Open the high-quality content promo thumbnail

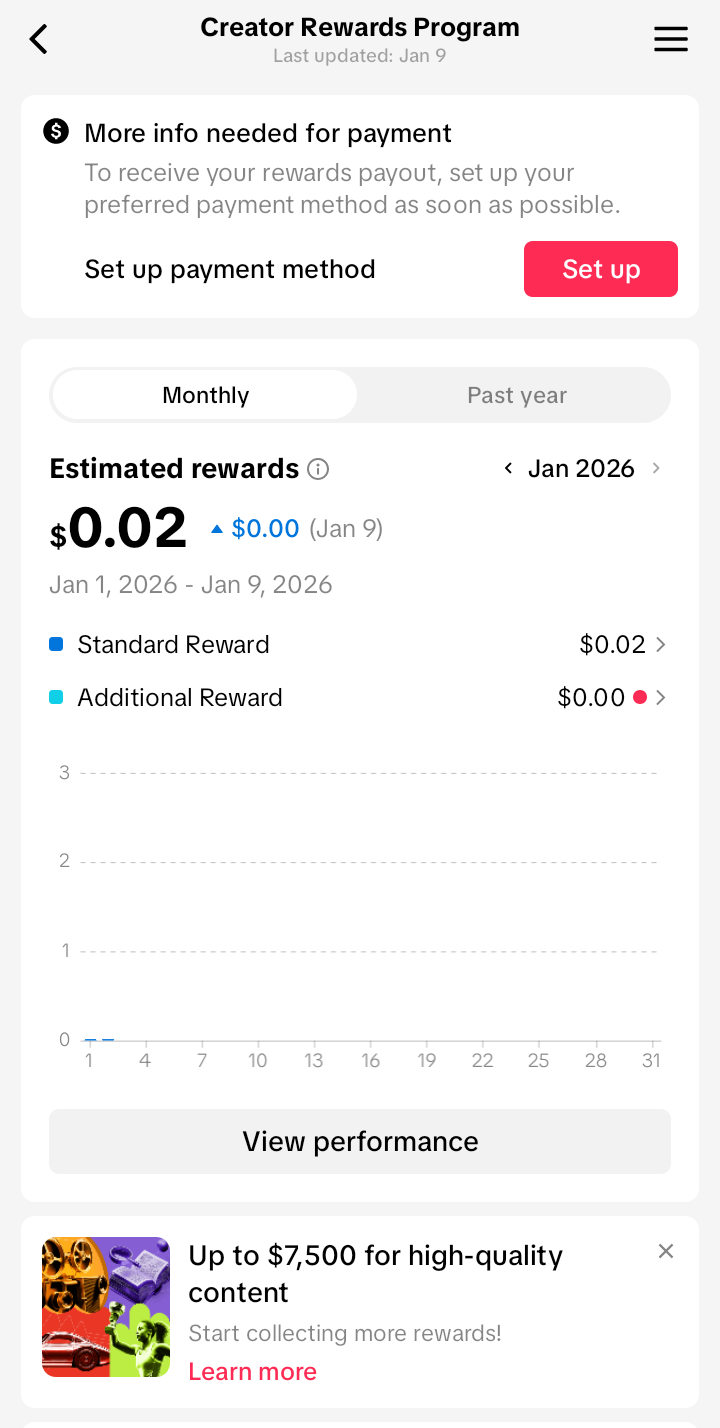[106, 1307]
